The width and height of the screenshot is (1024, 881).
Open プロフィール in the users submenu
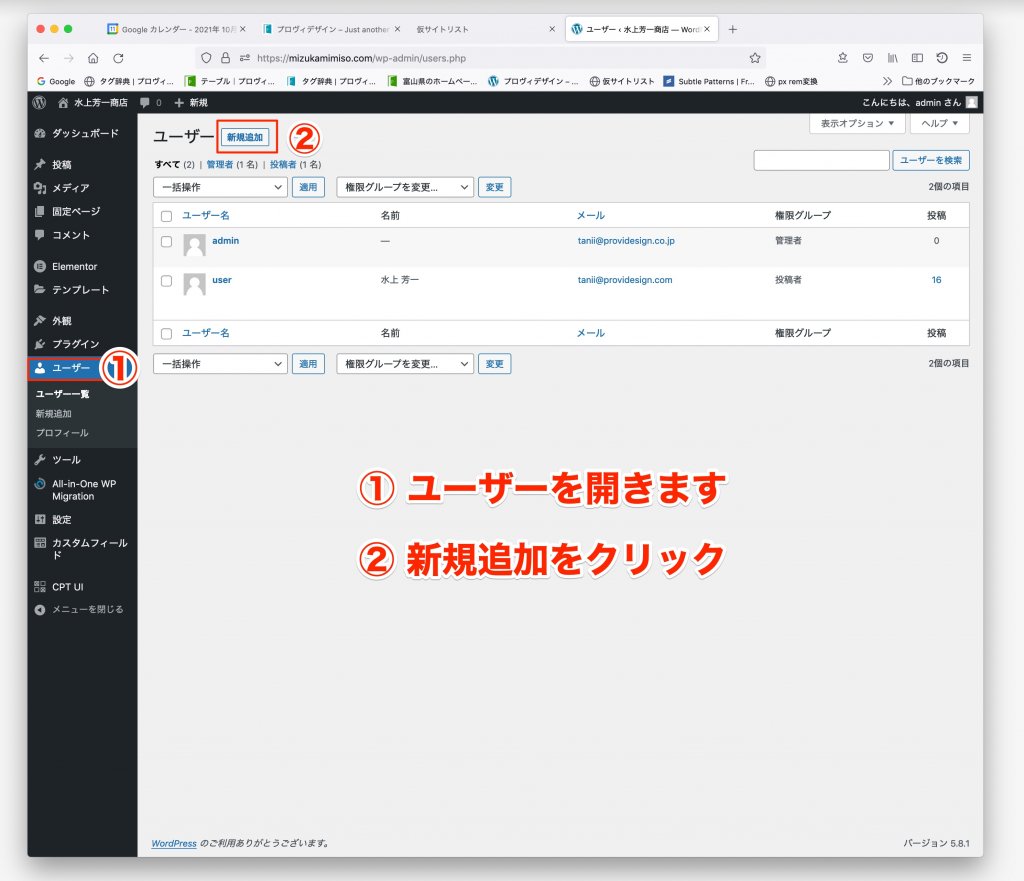(62, 433)
